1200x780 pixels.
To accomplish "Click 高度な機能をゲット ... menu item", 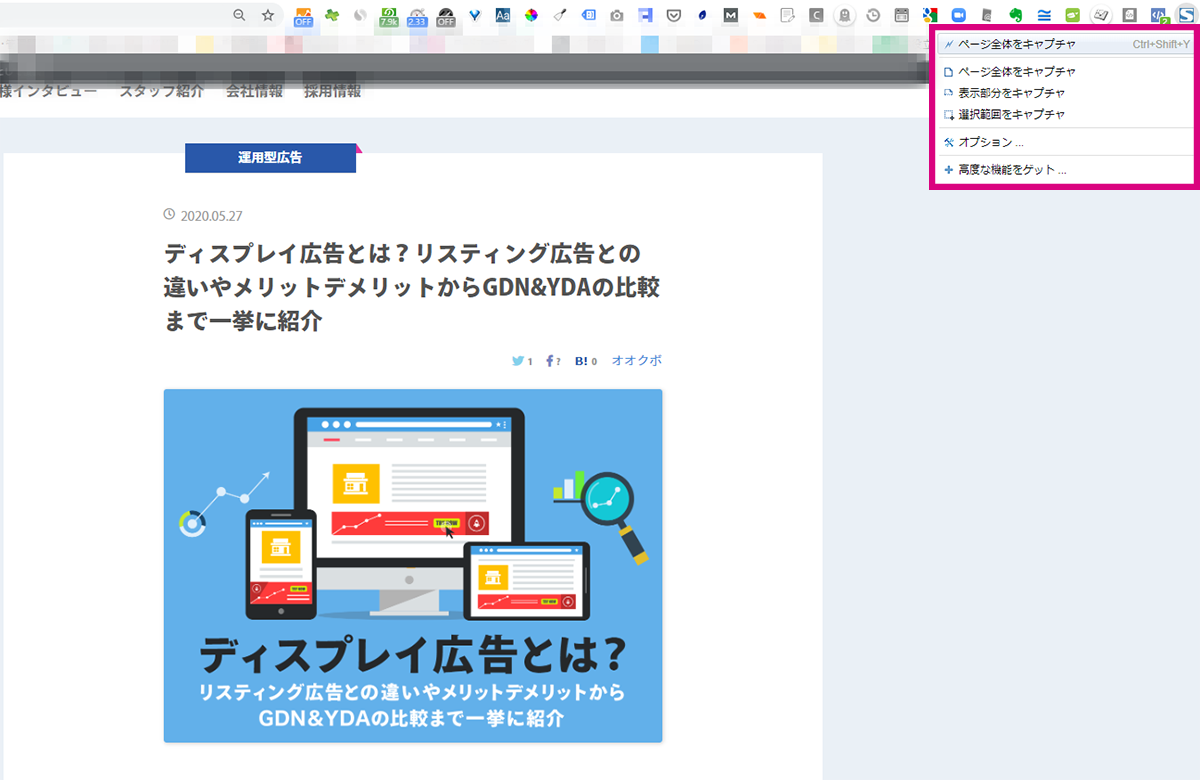I will [x=1065, y=170].
